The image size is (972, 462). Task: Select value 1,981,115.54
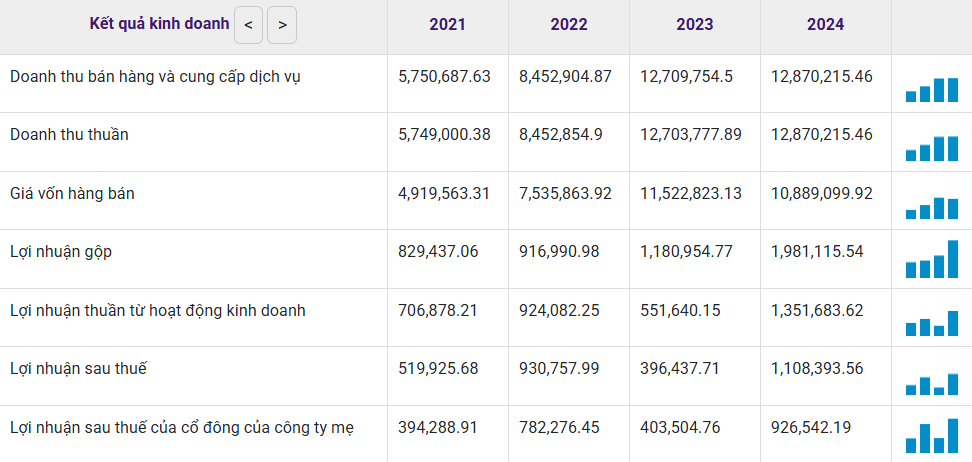[817, 251]
